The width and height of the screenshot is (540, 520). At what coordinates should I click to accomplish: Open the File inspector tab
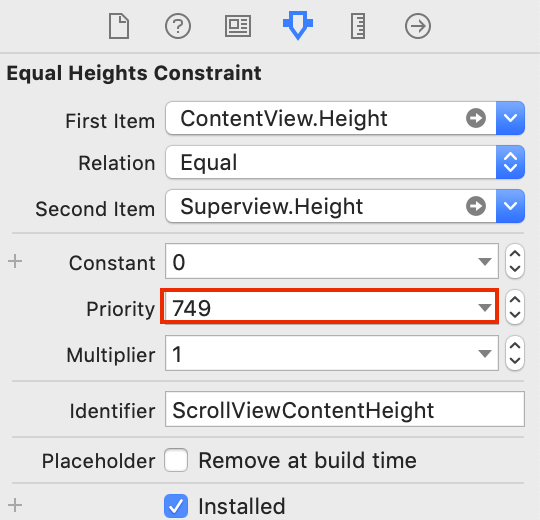pyautogui.click(x=119, y=26)
